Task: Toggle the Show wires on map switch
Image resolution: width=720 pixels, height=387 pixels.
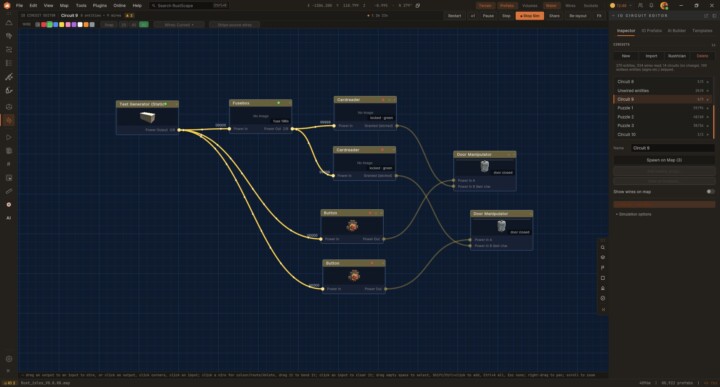Action: coord(710,191)
